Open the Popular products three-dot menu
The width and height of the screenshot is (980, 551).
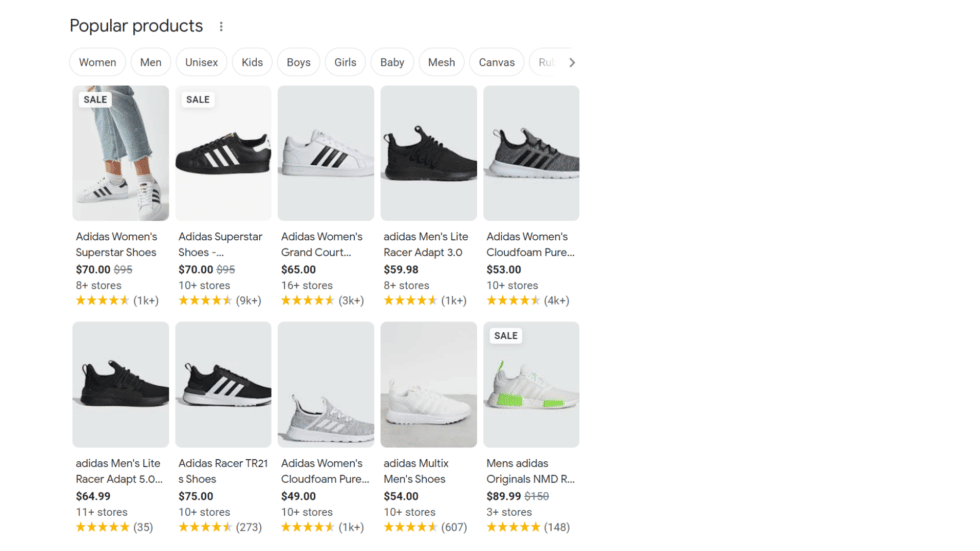tap(221, 26)
